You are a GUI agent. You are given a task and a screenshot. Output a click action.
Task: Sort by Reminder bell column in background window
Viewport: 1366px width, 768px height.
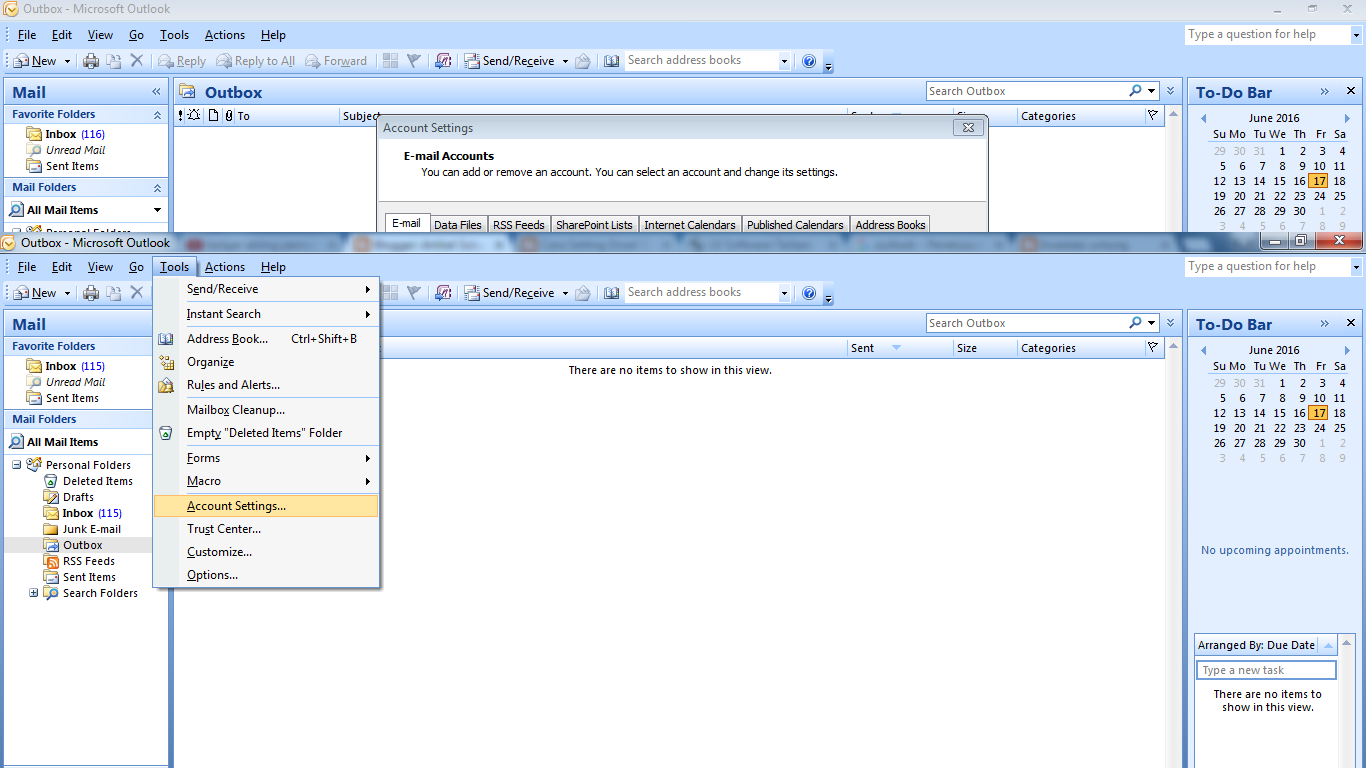tap(194, 116)
